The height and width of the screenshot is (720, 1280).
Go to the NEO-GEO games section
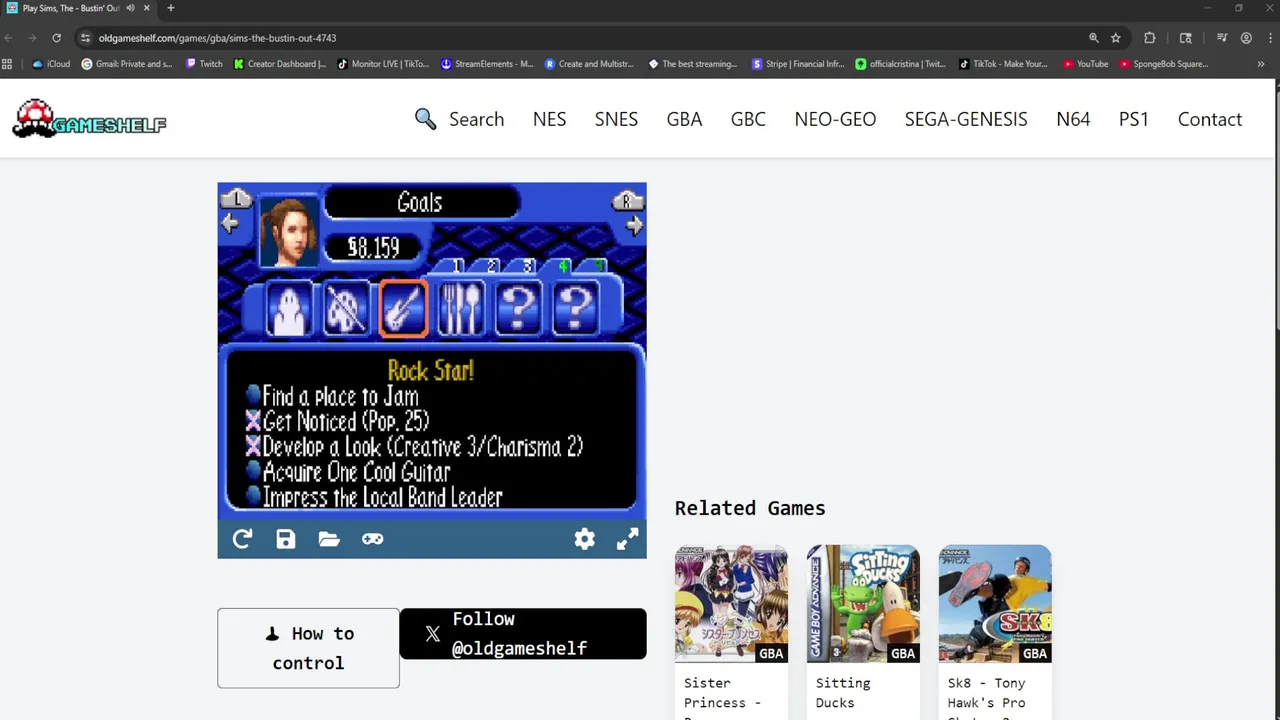(835, 119)
